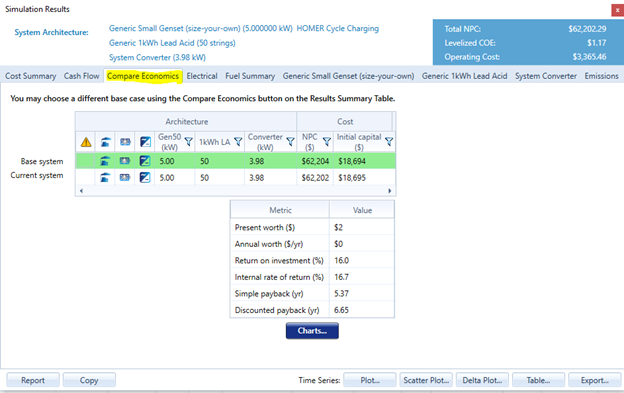Click the Operating Cost value $3,365.46
This screenshot has height=393, width=624.
[x=589, y=56]
